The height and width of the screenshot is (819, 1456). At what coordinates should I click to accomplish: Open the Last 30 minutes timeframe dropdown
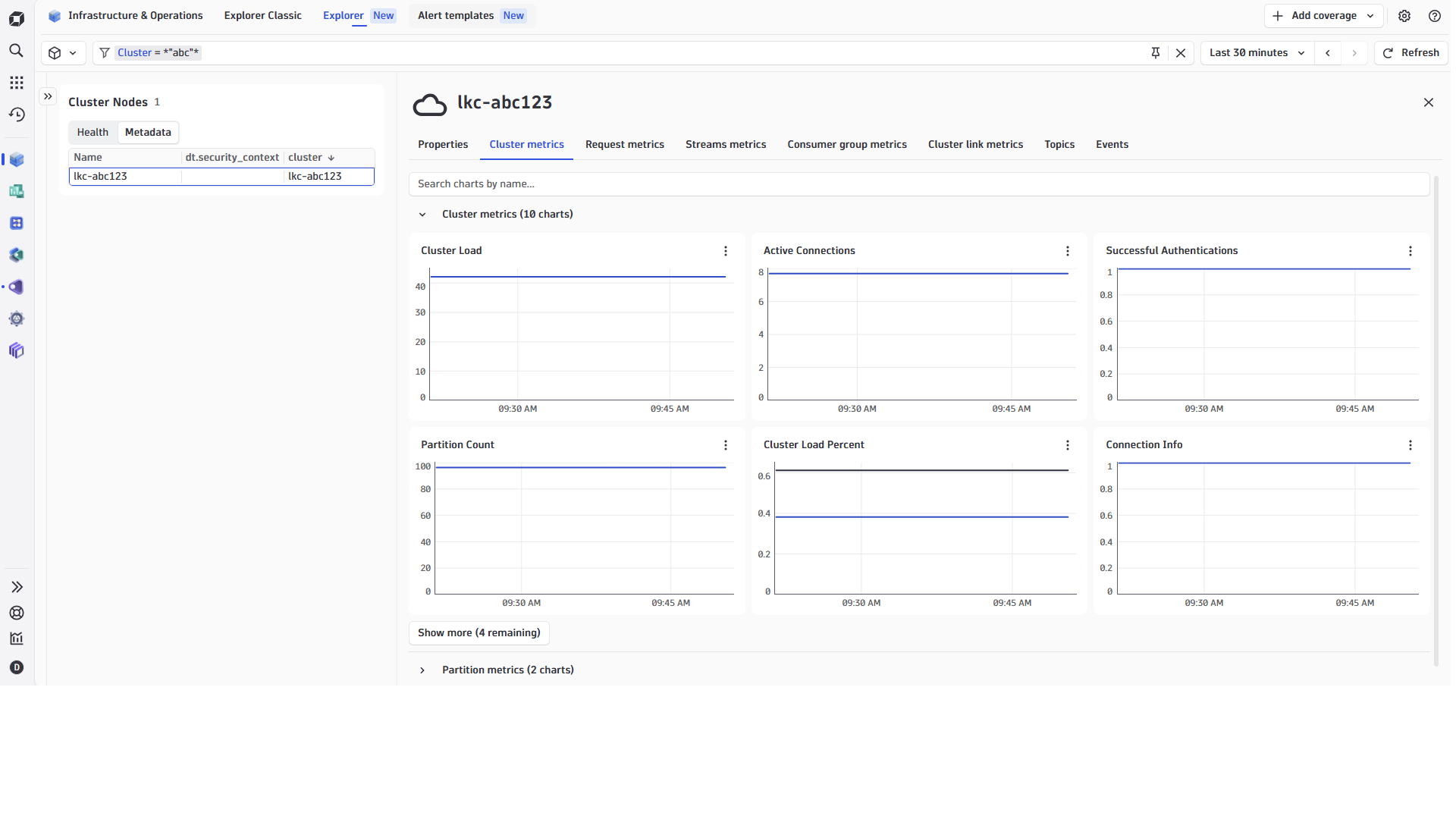1257,53
